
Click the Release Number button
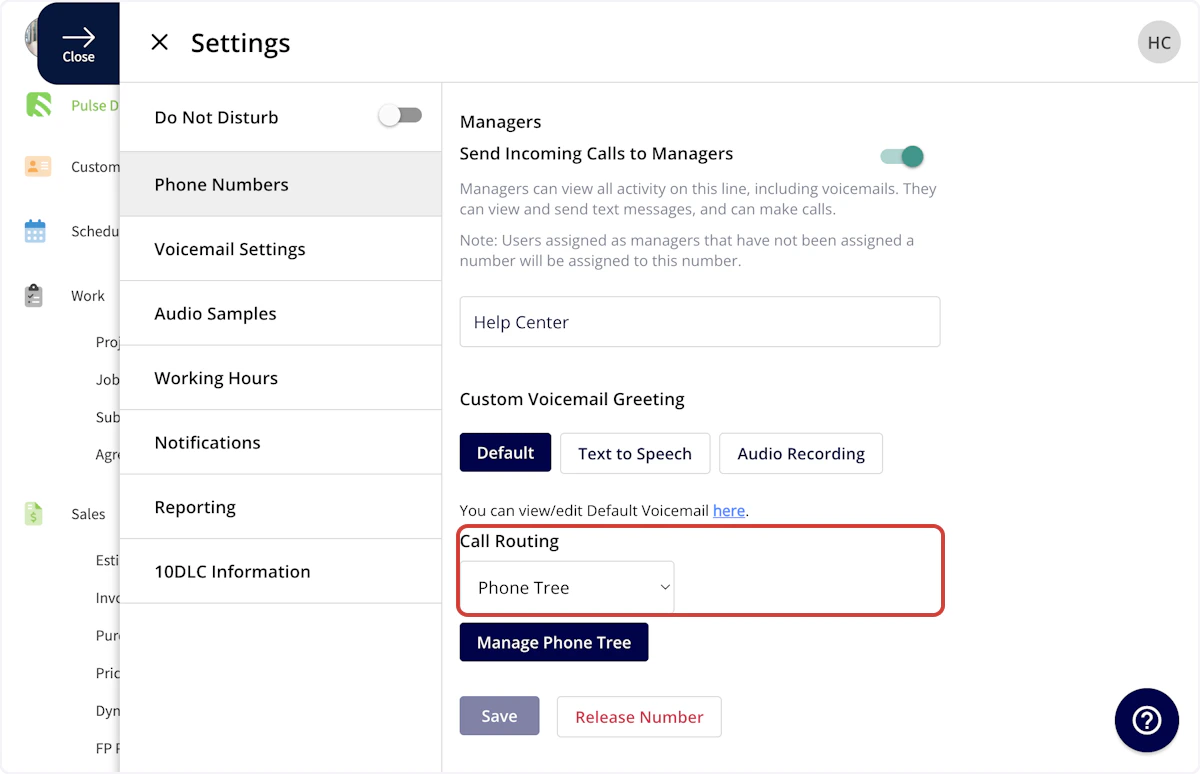(639, 716)
